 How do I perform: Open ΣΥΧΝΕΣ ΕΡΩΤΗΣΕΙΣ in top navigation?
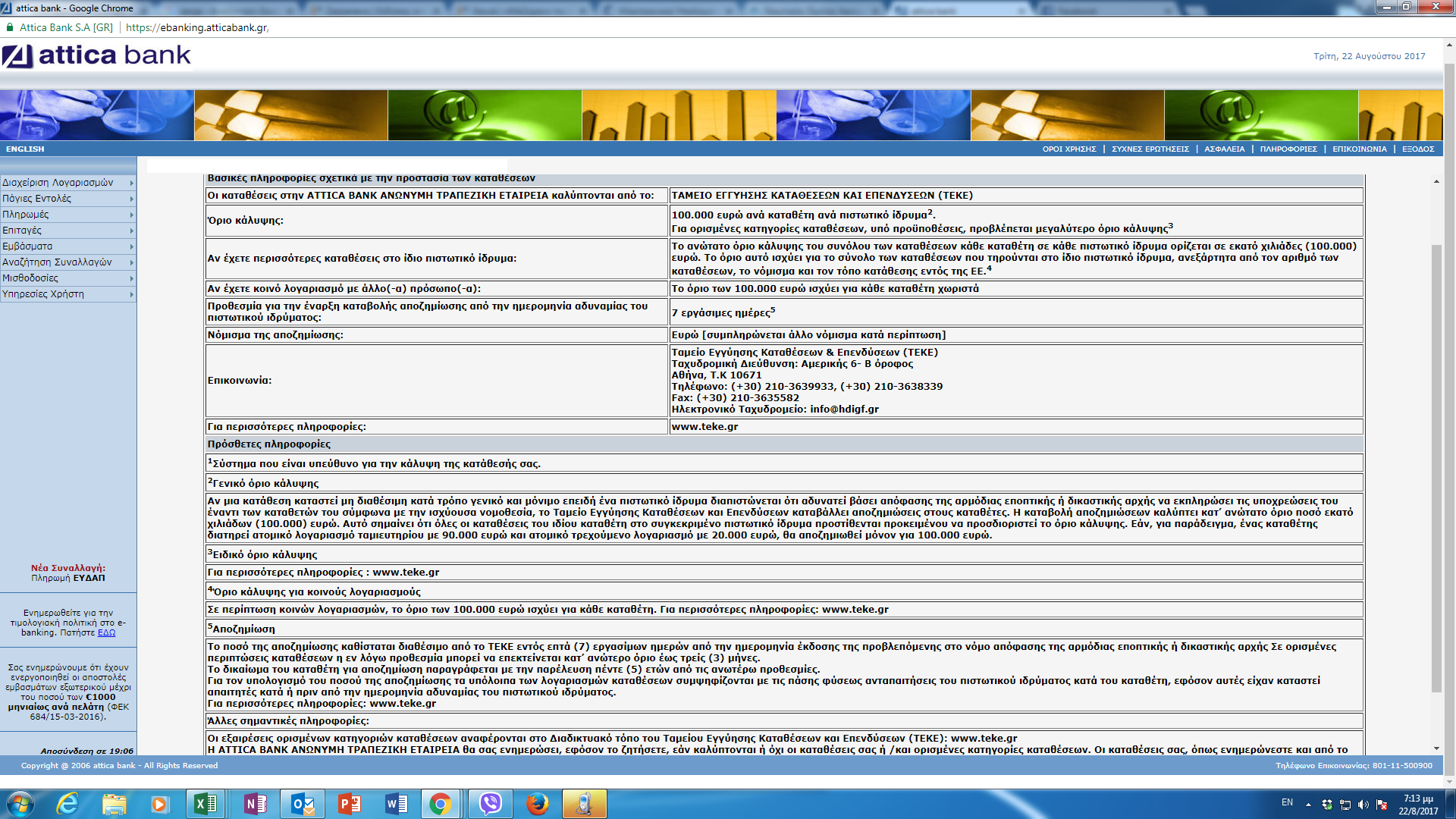[1150, 149]
